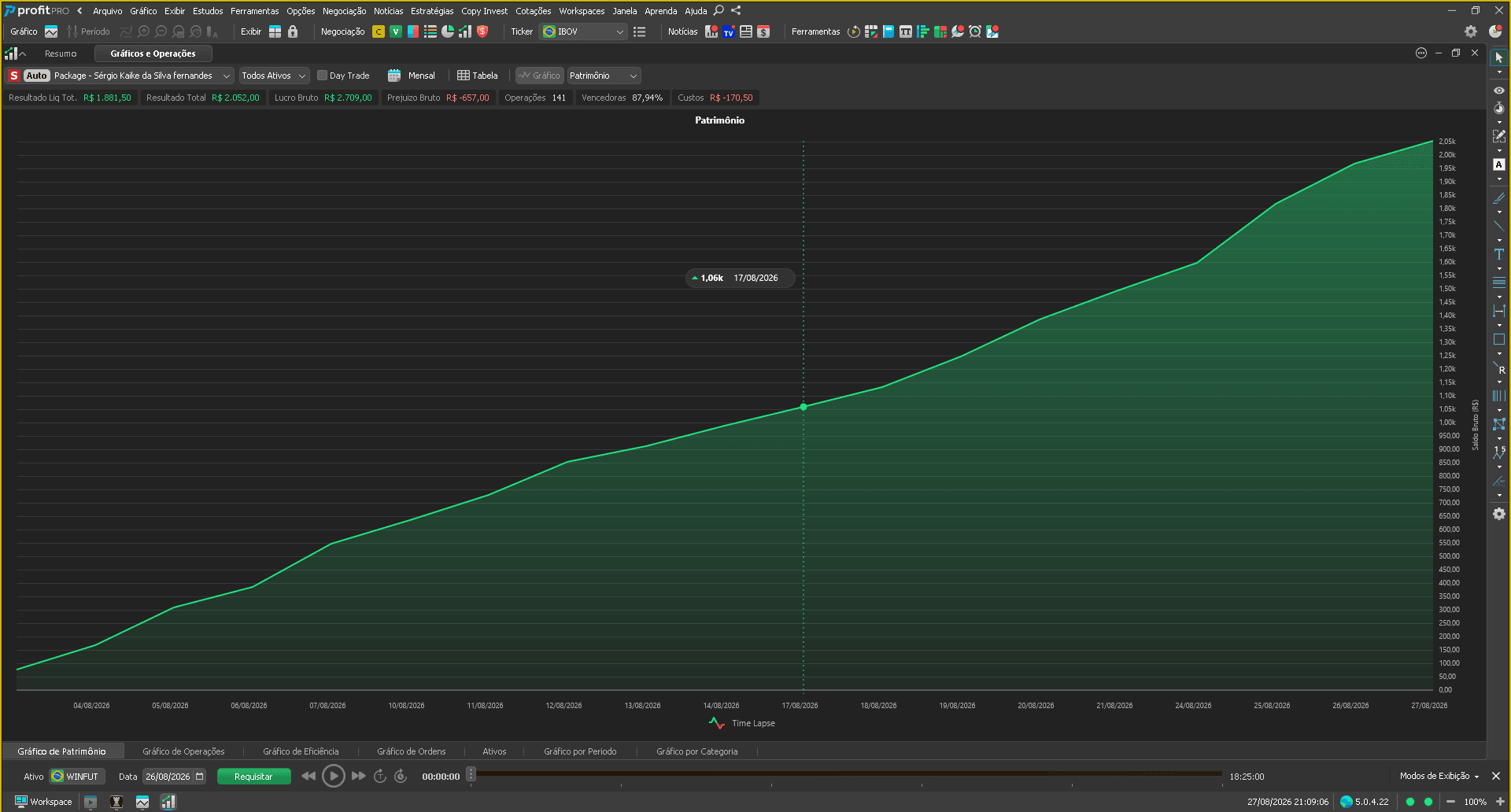Image resolution: width=1511 pixels, height=812 pixels.
Task: Open the pie chart position icon
Action: tap(448, 31)
